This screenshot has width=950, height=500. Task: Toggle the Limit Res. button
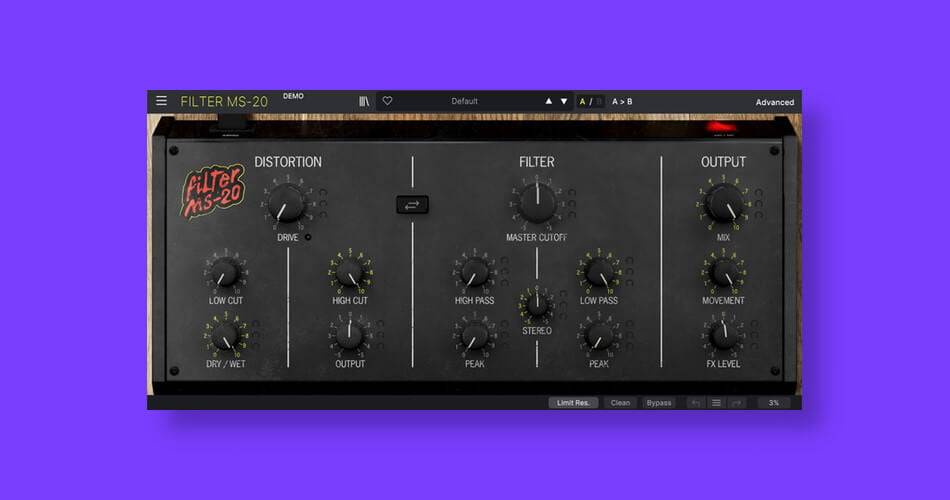coord(573,403)
